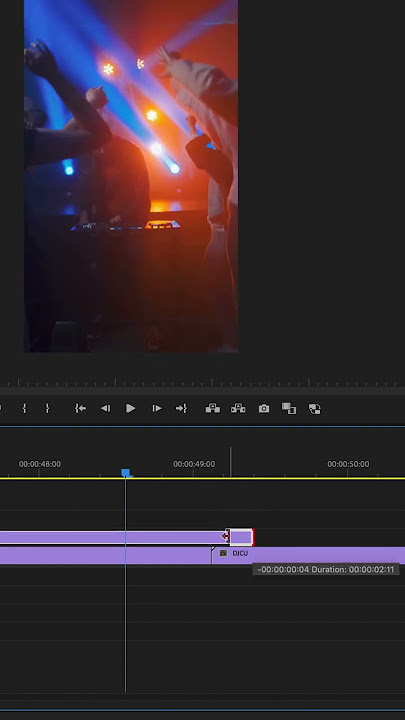Click the concert video preview in the monitor
405x720 pixels.
(x=131, y=176)
